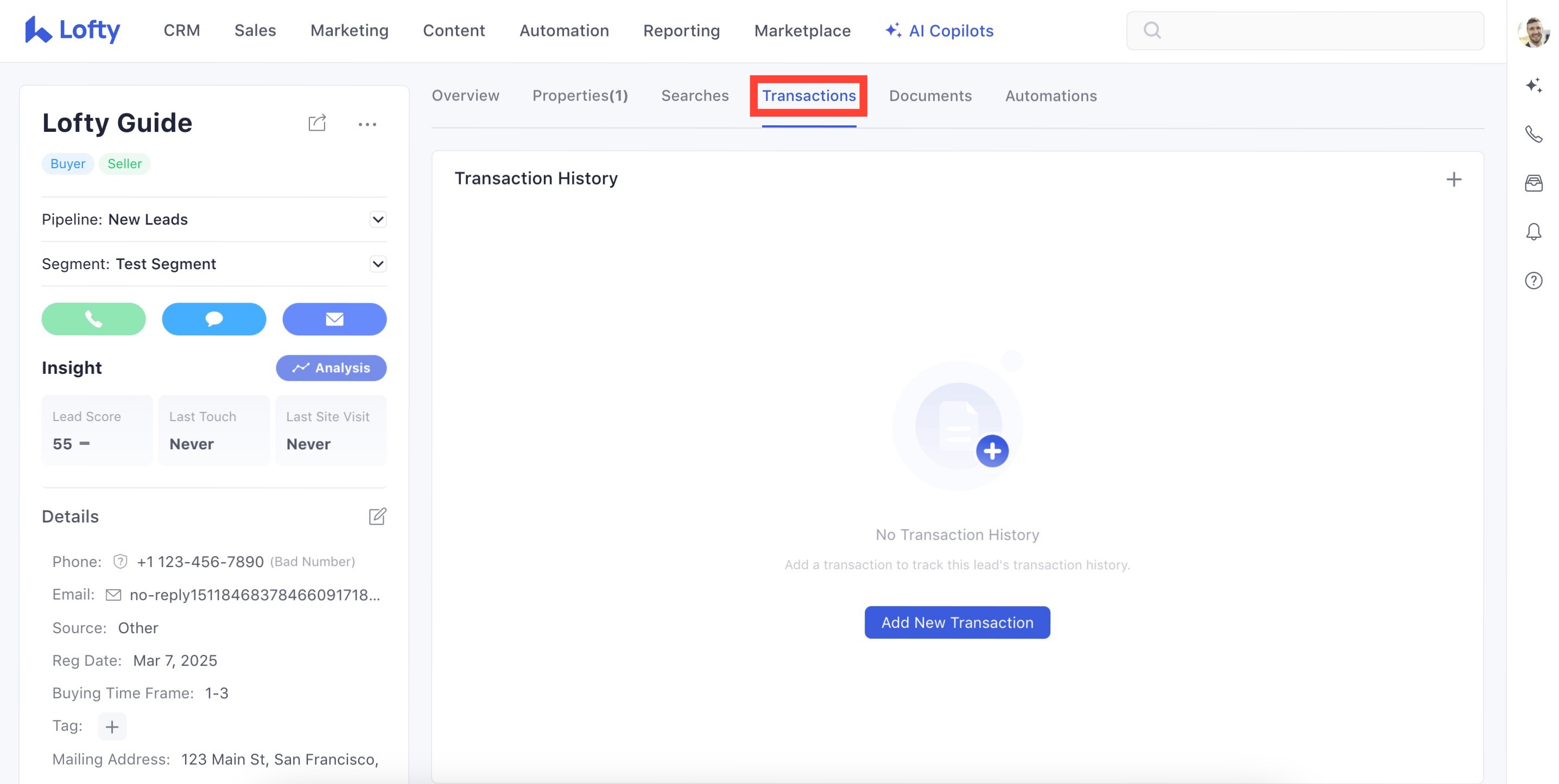Open the help question mark icon

point(1533,281)
